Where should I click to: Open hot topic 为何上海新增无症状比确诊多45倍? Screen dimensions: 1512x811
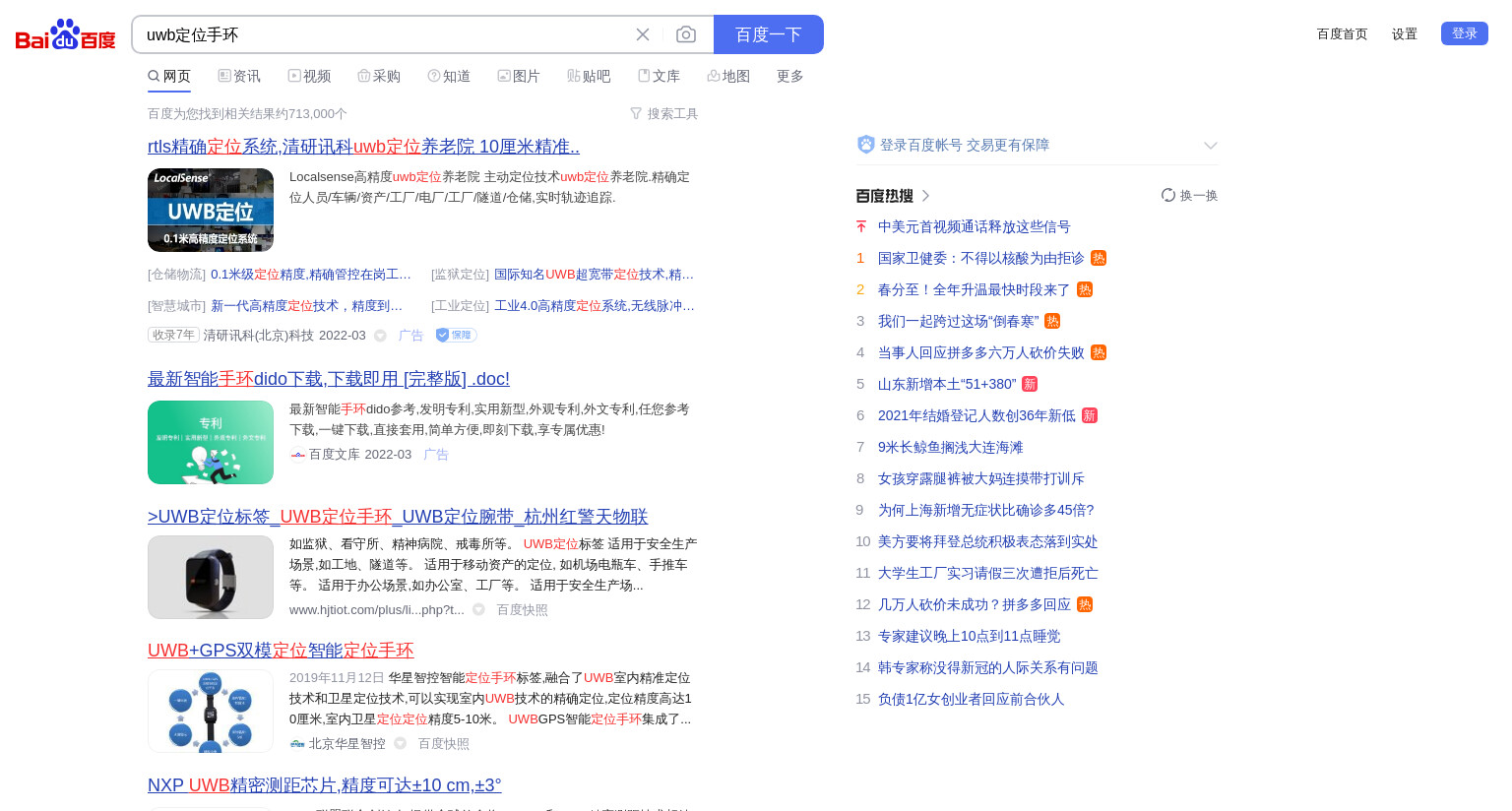986,510
